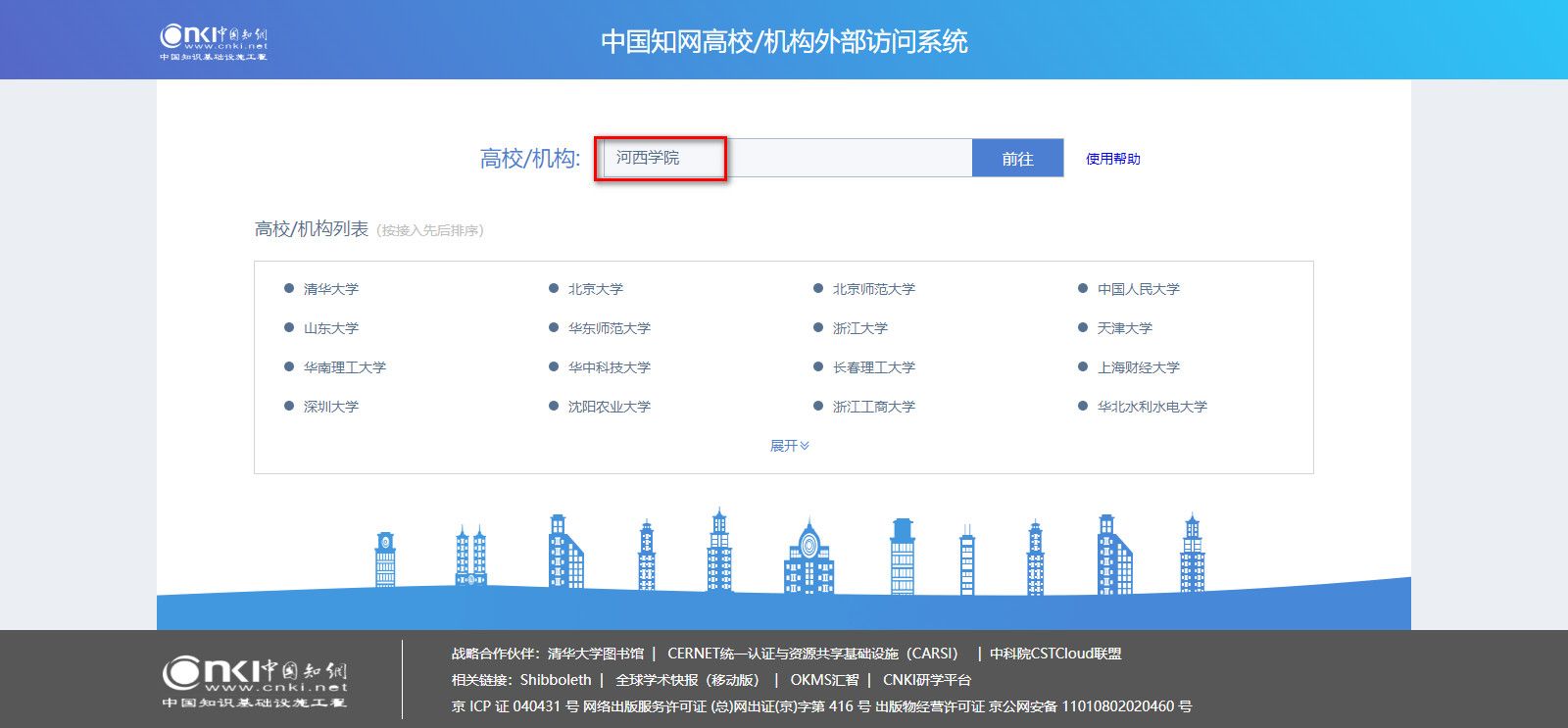This screenshot has height=728, width=1568.
Task: Open the CNKI研学平台 link
Action: click(x=927, y=680)
